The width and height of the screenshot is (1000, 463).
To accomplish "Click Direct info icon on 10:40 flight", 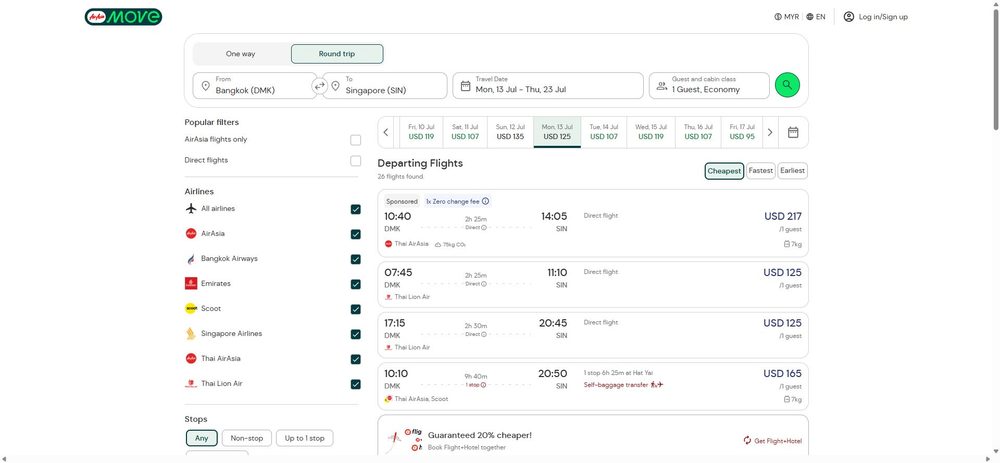I will 483,228.
